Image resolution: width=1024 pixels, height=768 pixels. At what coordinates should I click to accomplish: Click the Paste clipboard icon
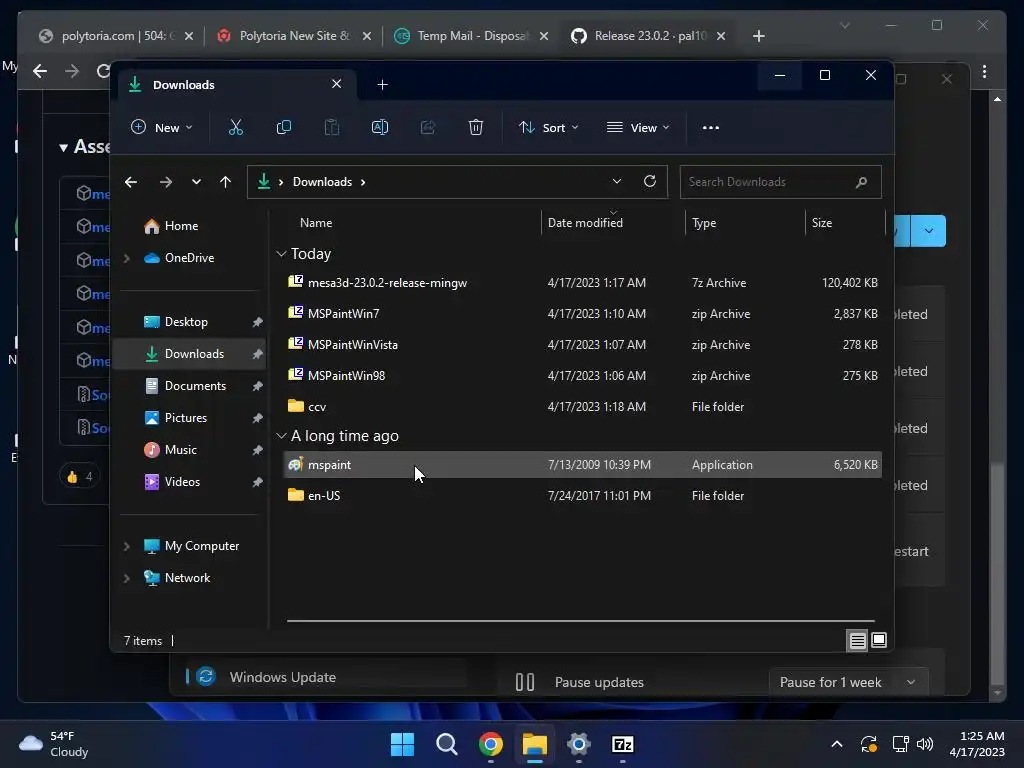332,127
